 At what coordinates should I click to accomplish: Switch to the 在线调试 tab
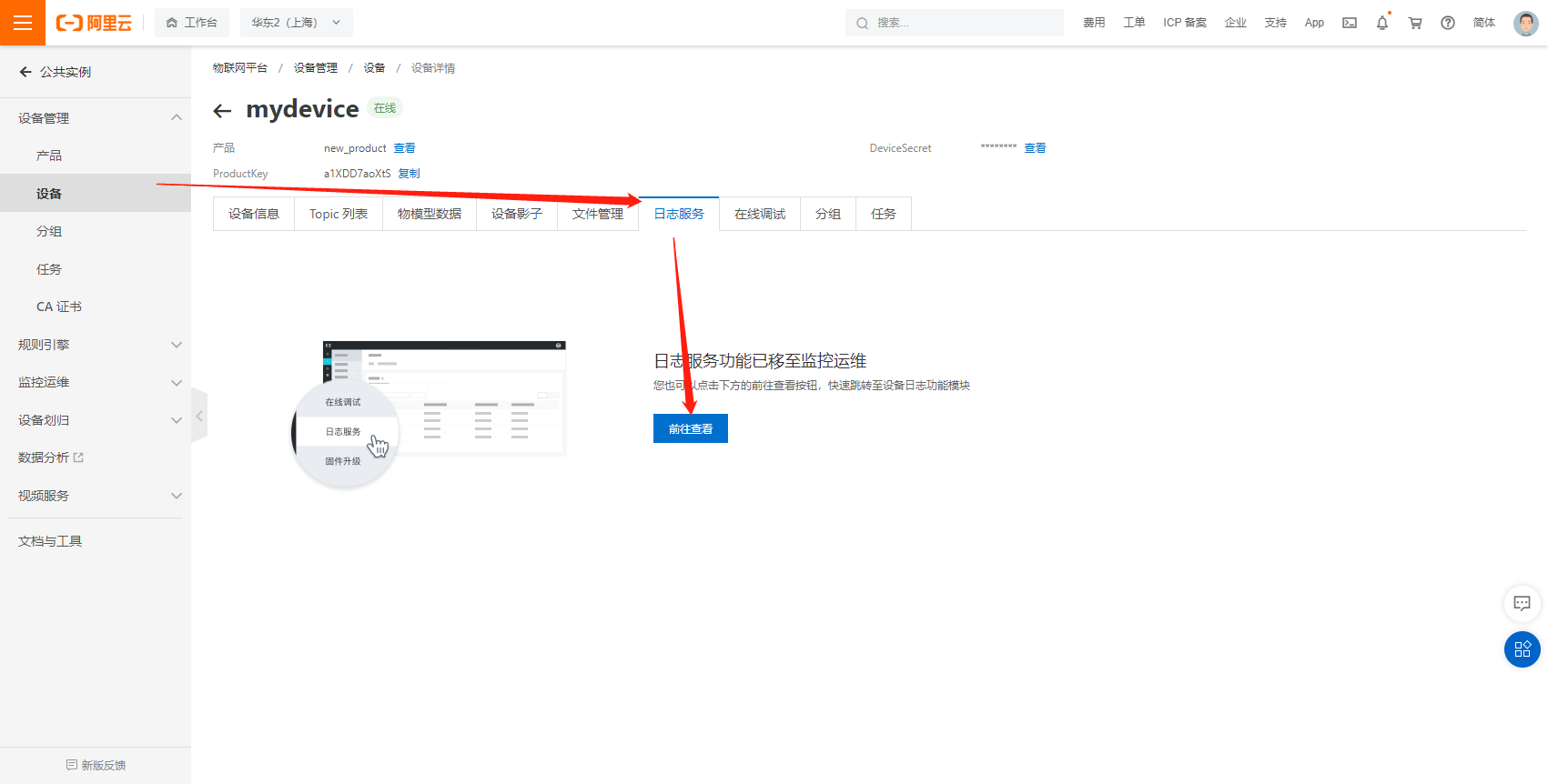point(760,214)
